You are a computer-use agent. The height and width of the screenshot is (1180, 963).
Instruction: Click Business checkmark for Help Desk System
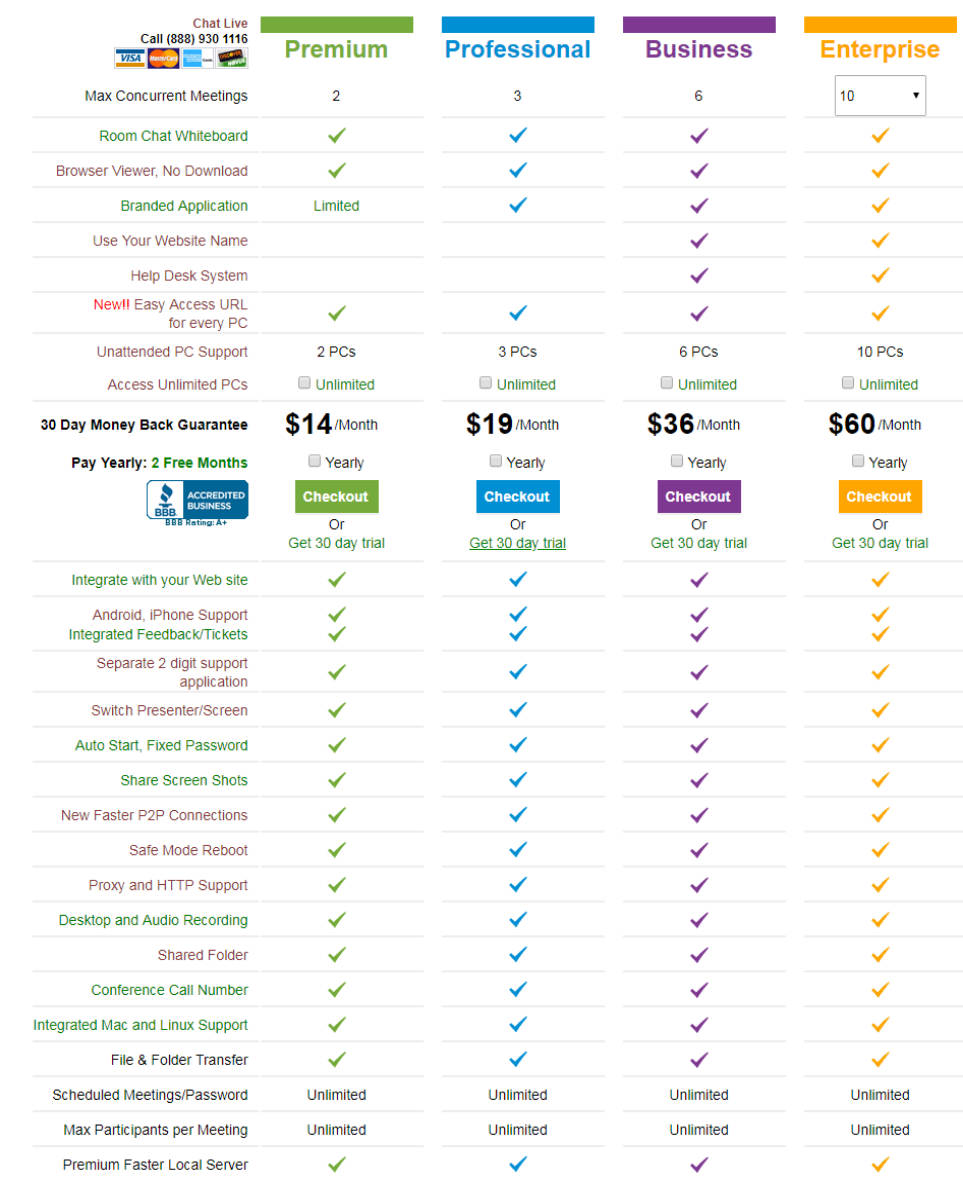(x=699, y=275)
